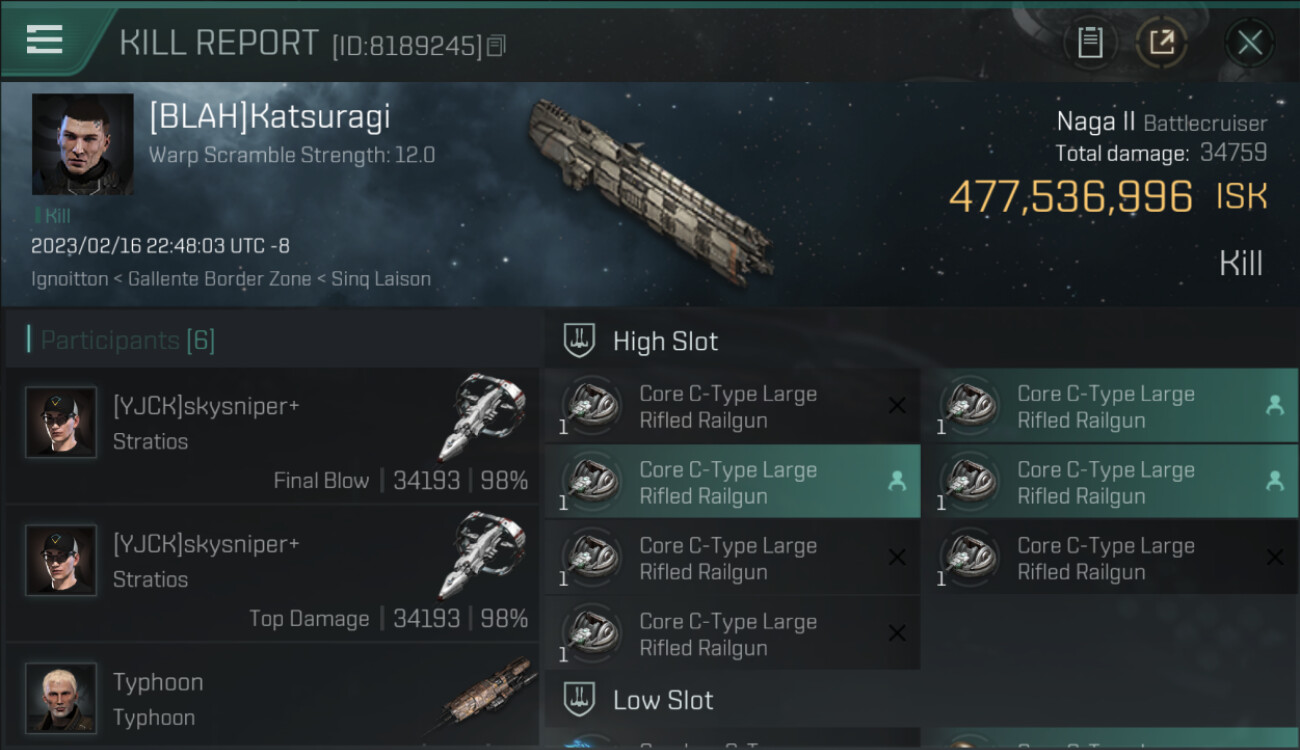Click first High Slot railgun's X marker
This screenshot has height=750, width=1300.
point(897,406)
